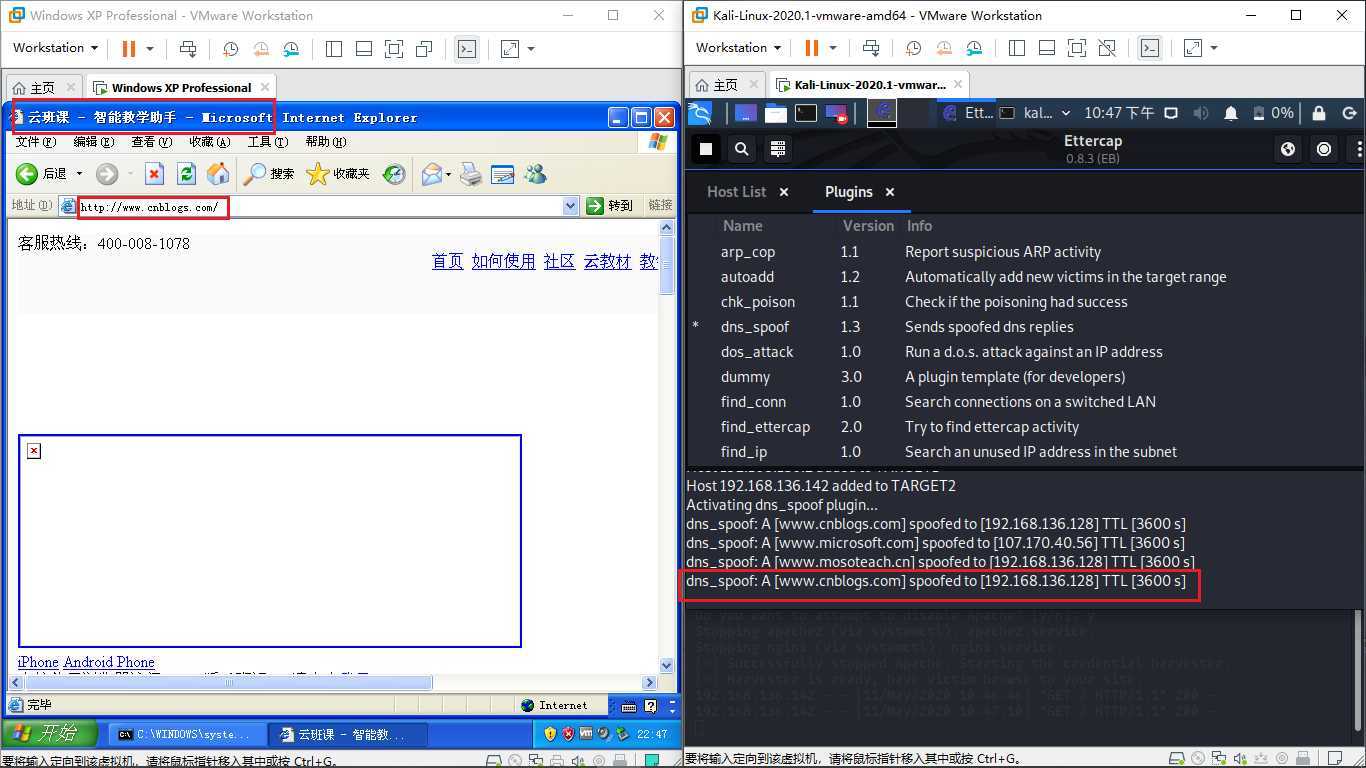Click the 云教材 link on the webpage
The width and height of the screenshot is (1366, 768).
pyautogui.click(x=608, y=261)
